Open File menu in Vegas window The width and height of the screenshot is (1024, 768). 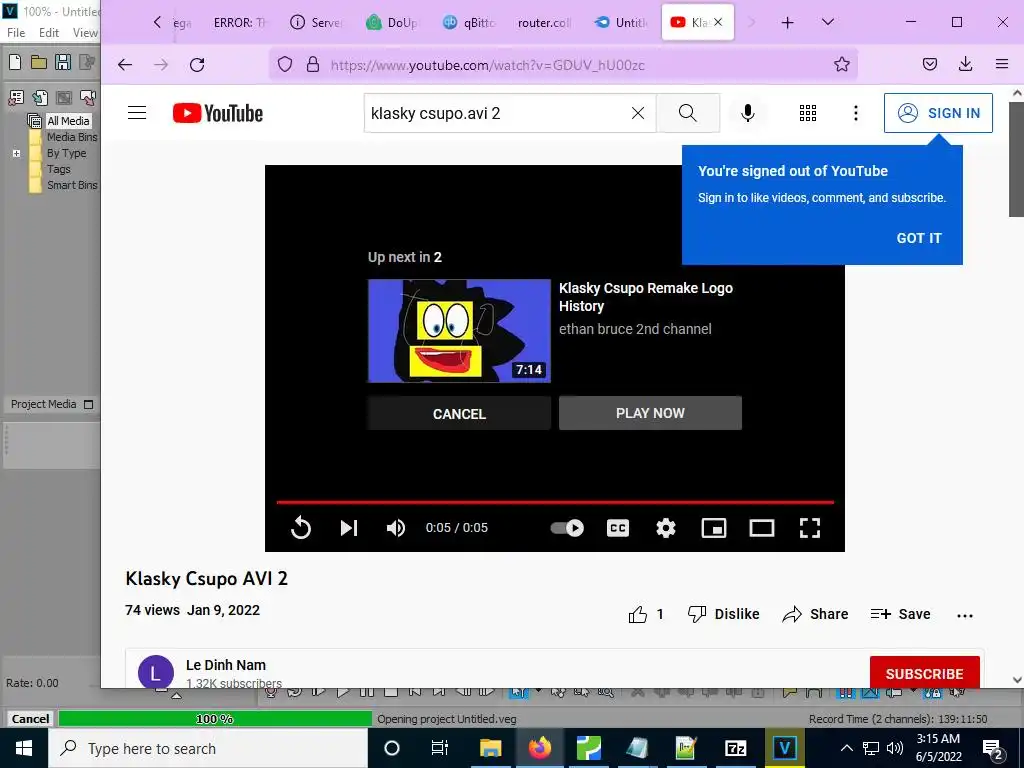(x=16, y=33)
